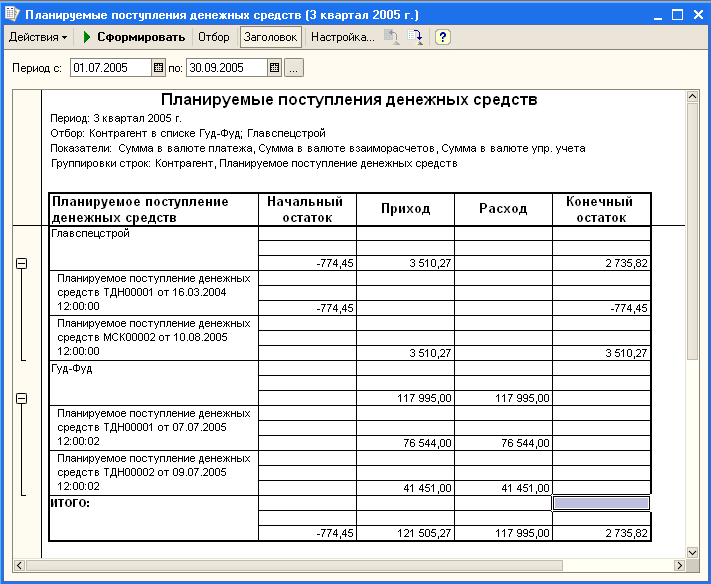The height and width of the screenshot is (584, 711).
Task: Click the restore settings icon
Action: click(392, 37)
